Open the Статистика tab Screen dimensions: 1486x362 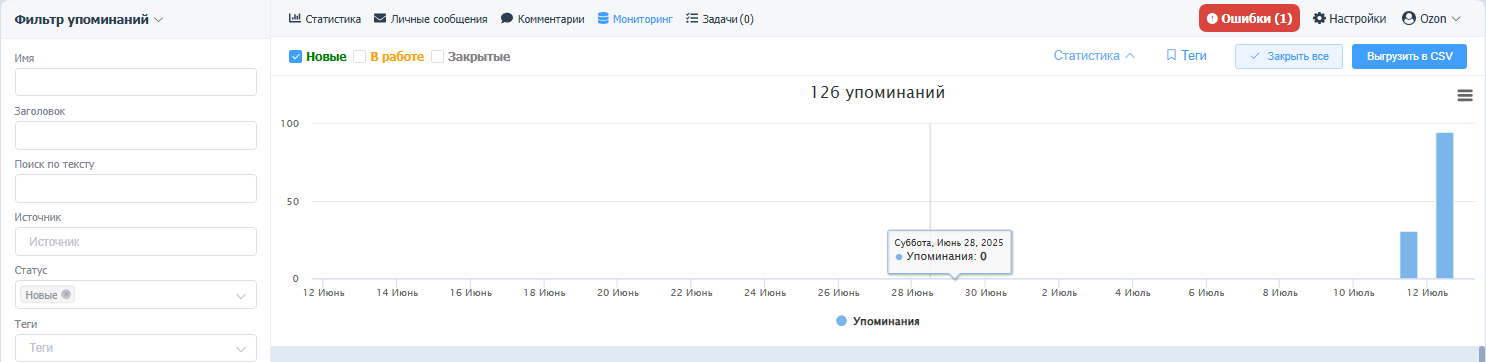(325, 18)
